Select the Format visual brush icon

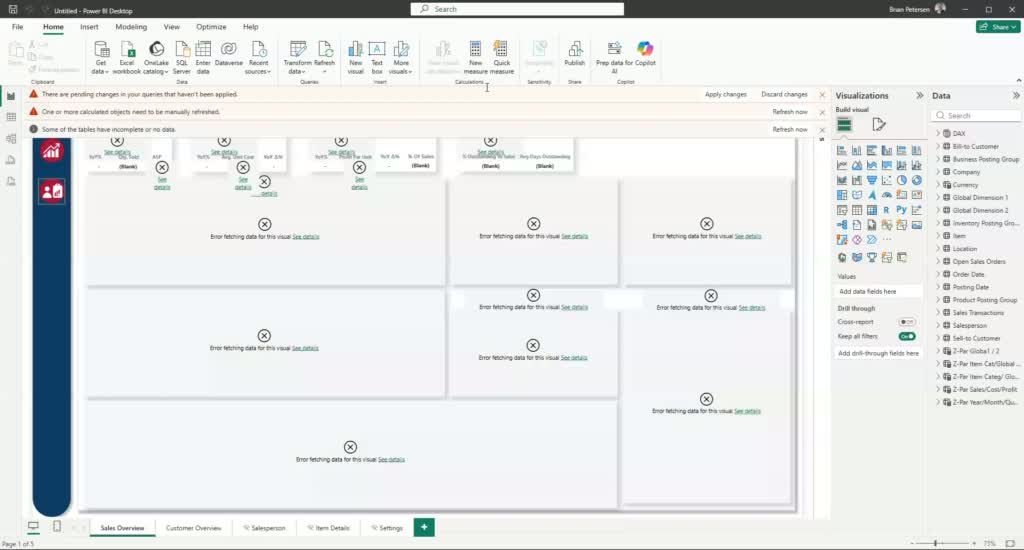point(879,124)
